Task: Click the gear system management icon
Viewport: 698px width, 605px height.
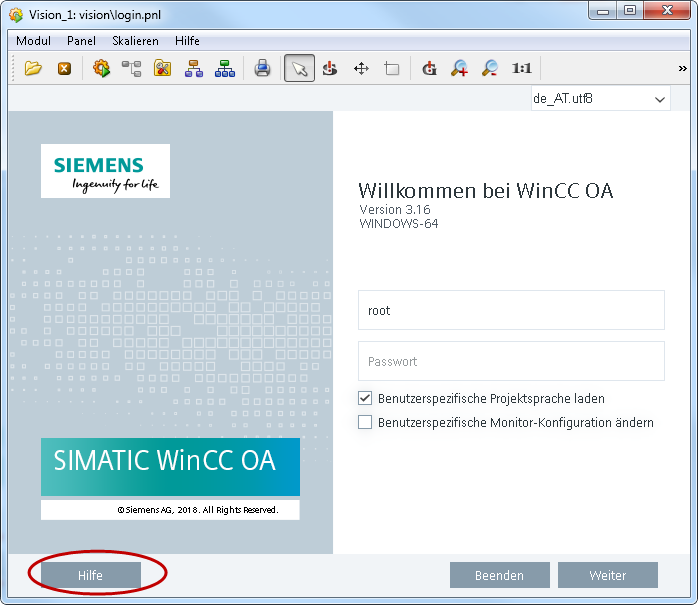Action: click(101, 69)
